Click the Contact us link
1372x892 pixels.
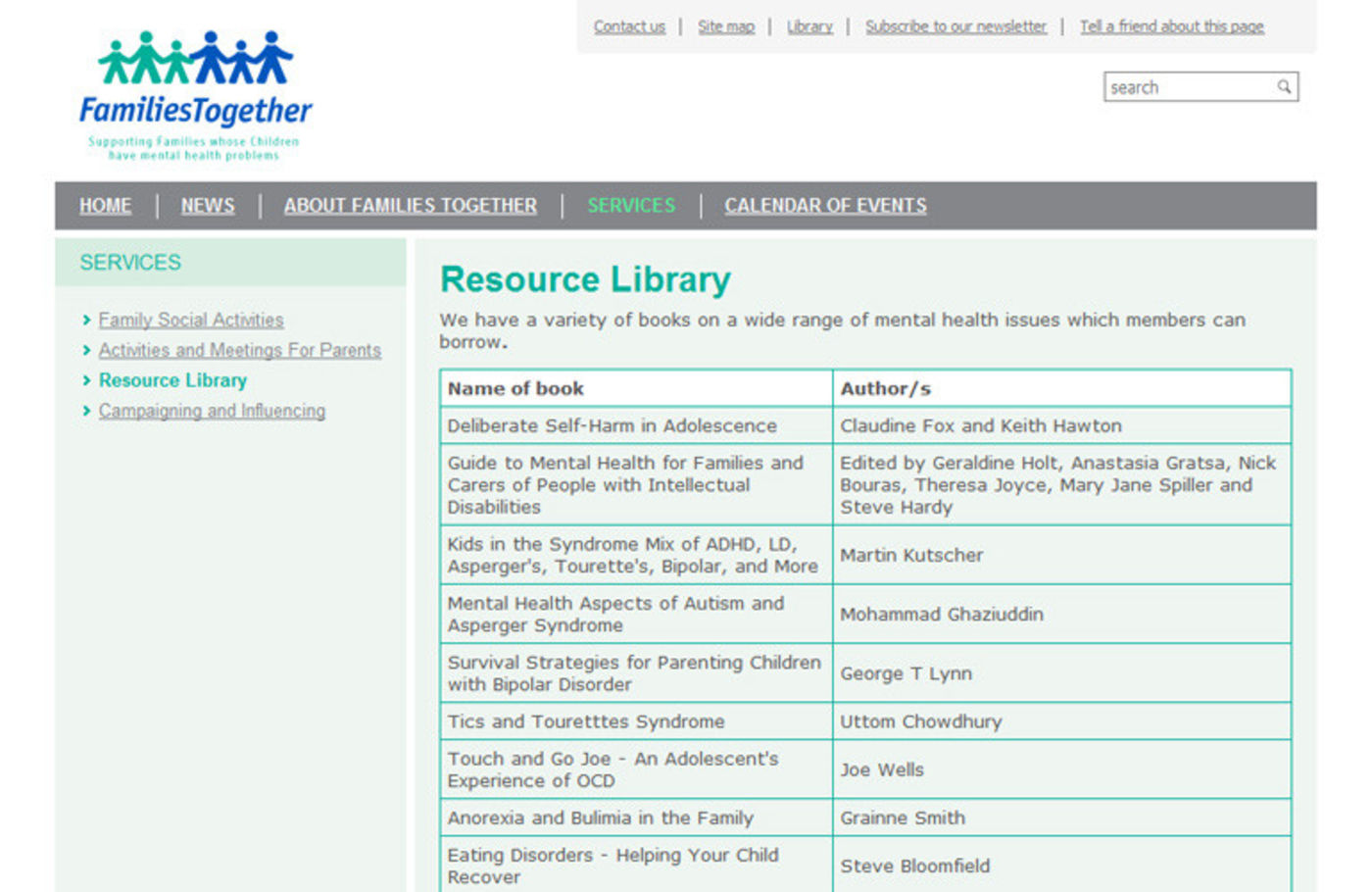pyautogui.click(x=629, y=26)
